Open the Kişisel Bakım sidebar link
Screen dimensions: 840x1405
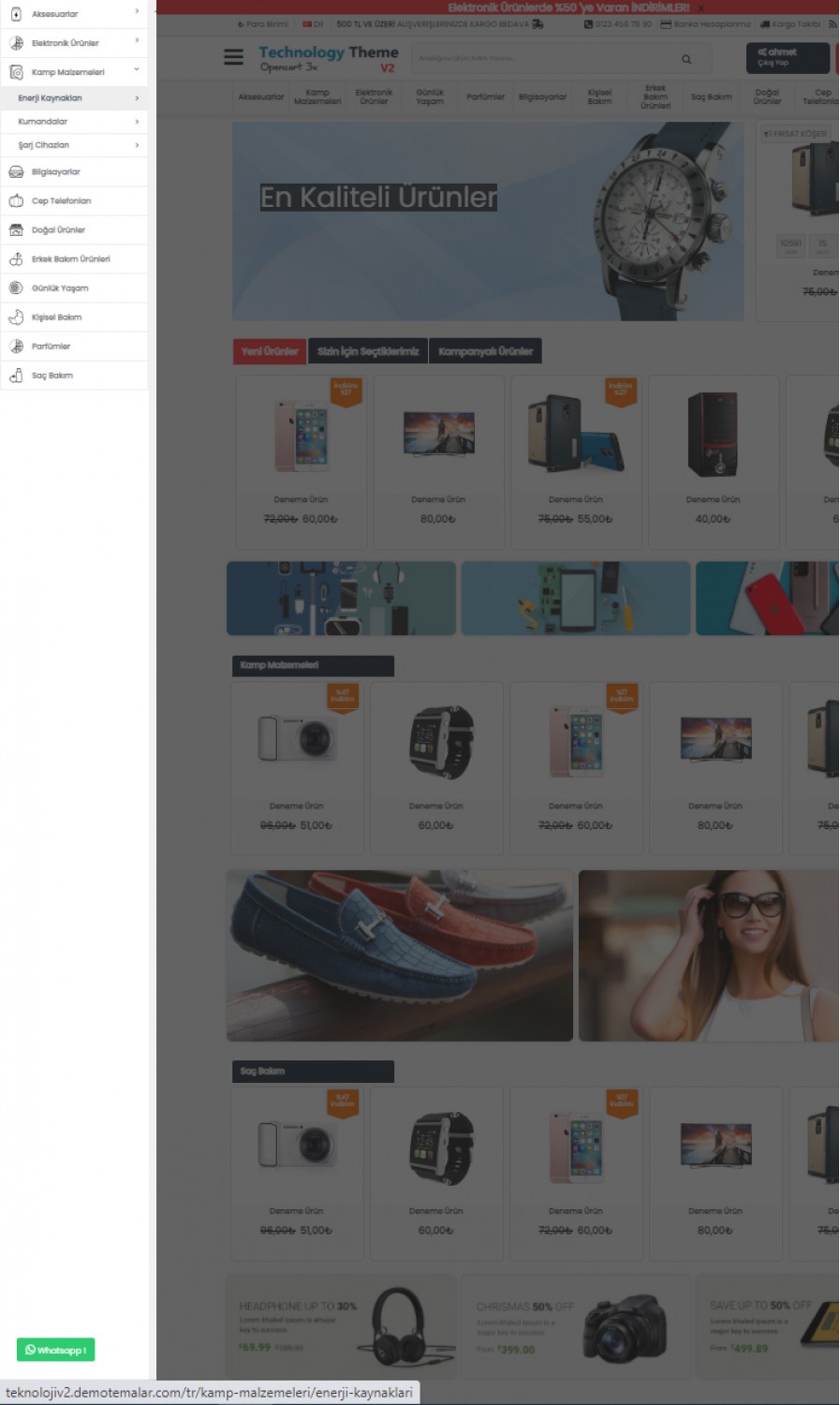click(x=56, y=318)
